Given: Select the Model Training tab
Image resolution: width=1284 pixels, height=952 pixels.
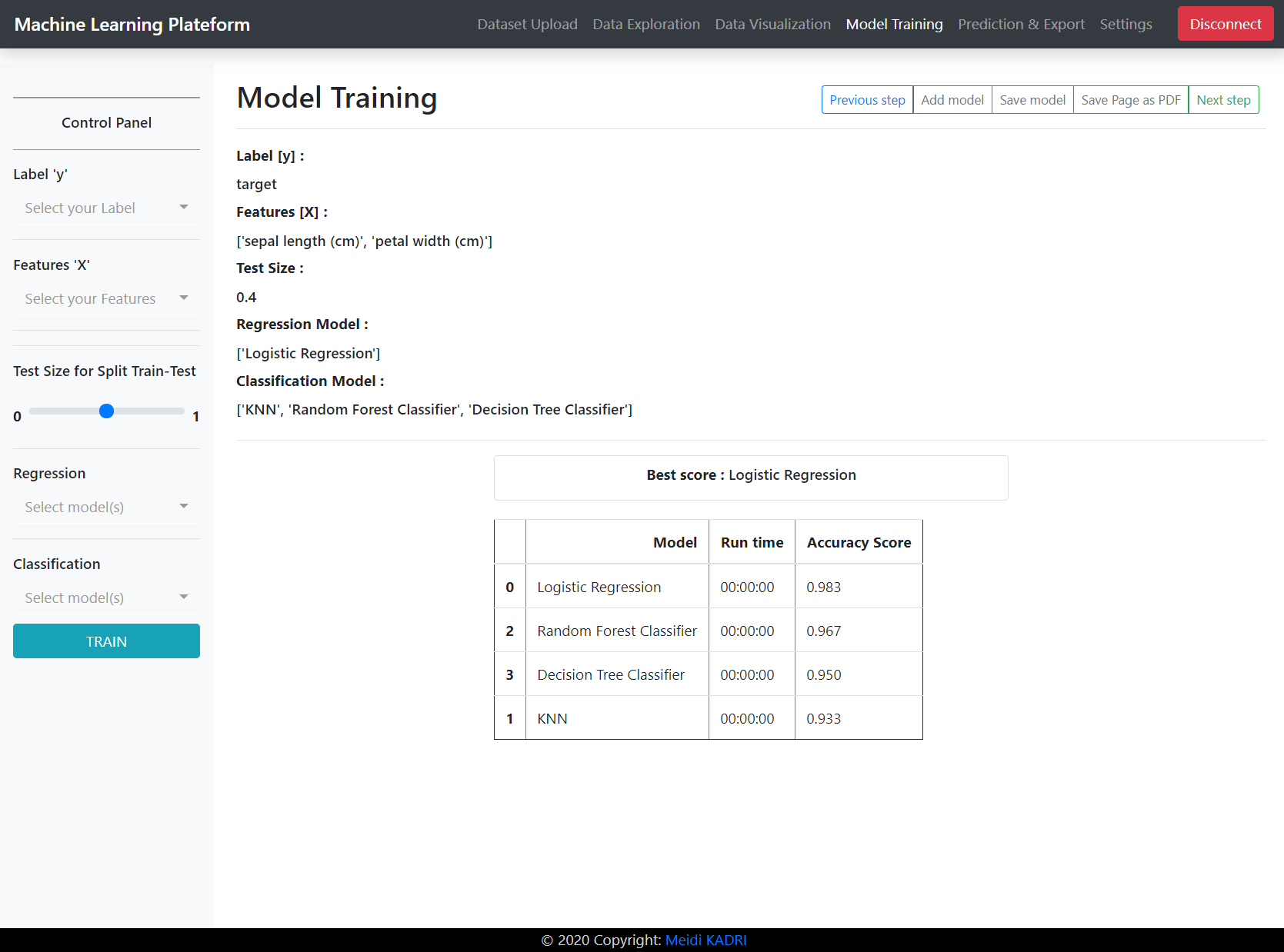Looking at the screenshot, I should pos(894,24).
